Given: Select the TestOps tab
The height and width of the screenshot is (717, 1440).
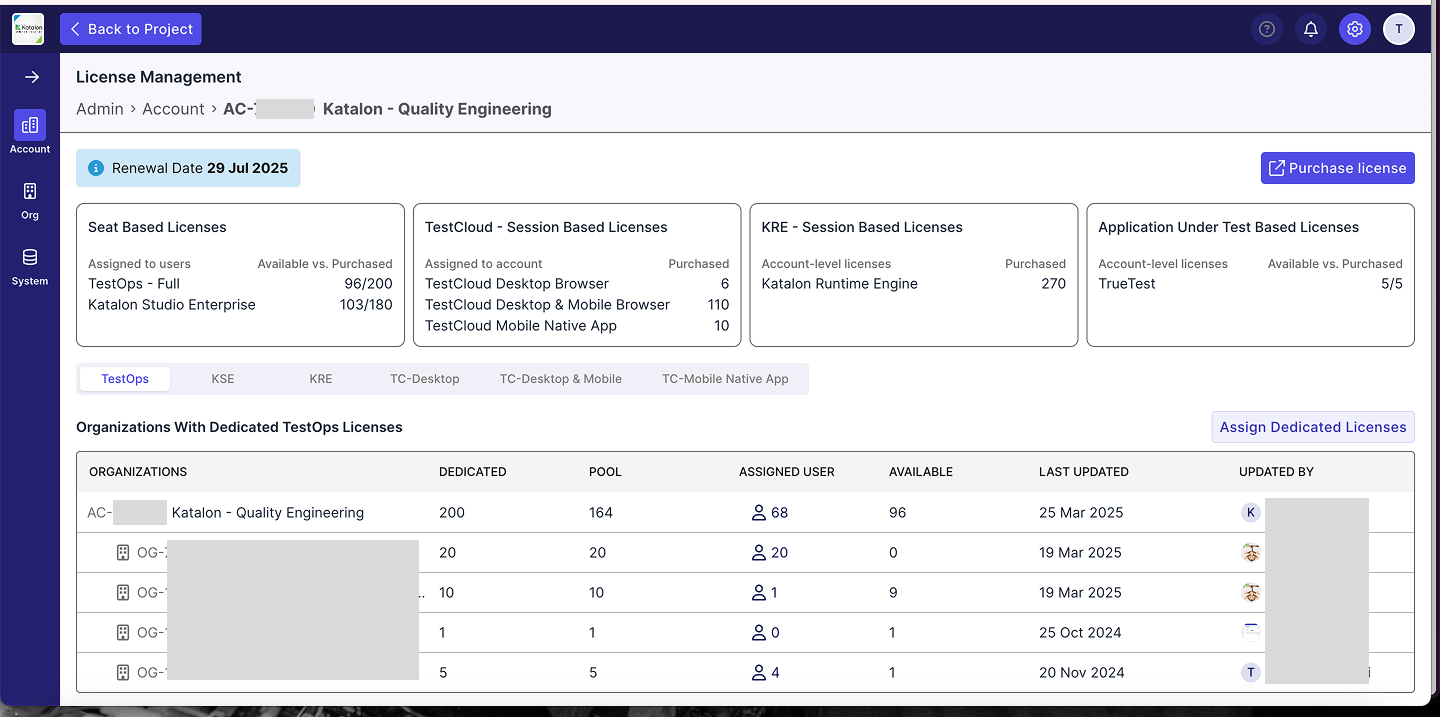Looking at the screenshot, I should pyautogui.click(x=125, y=379).
